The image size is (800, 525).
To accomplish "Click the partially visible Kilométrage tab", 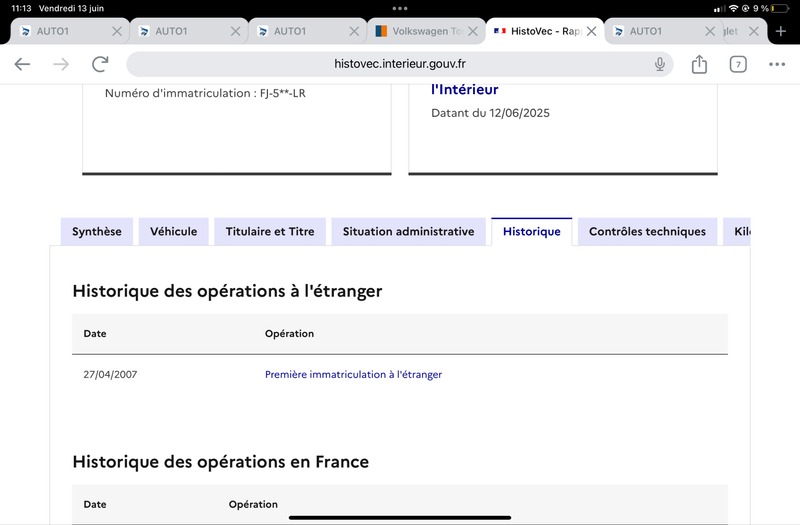I will click(737, 232).
